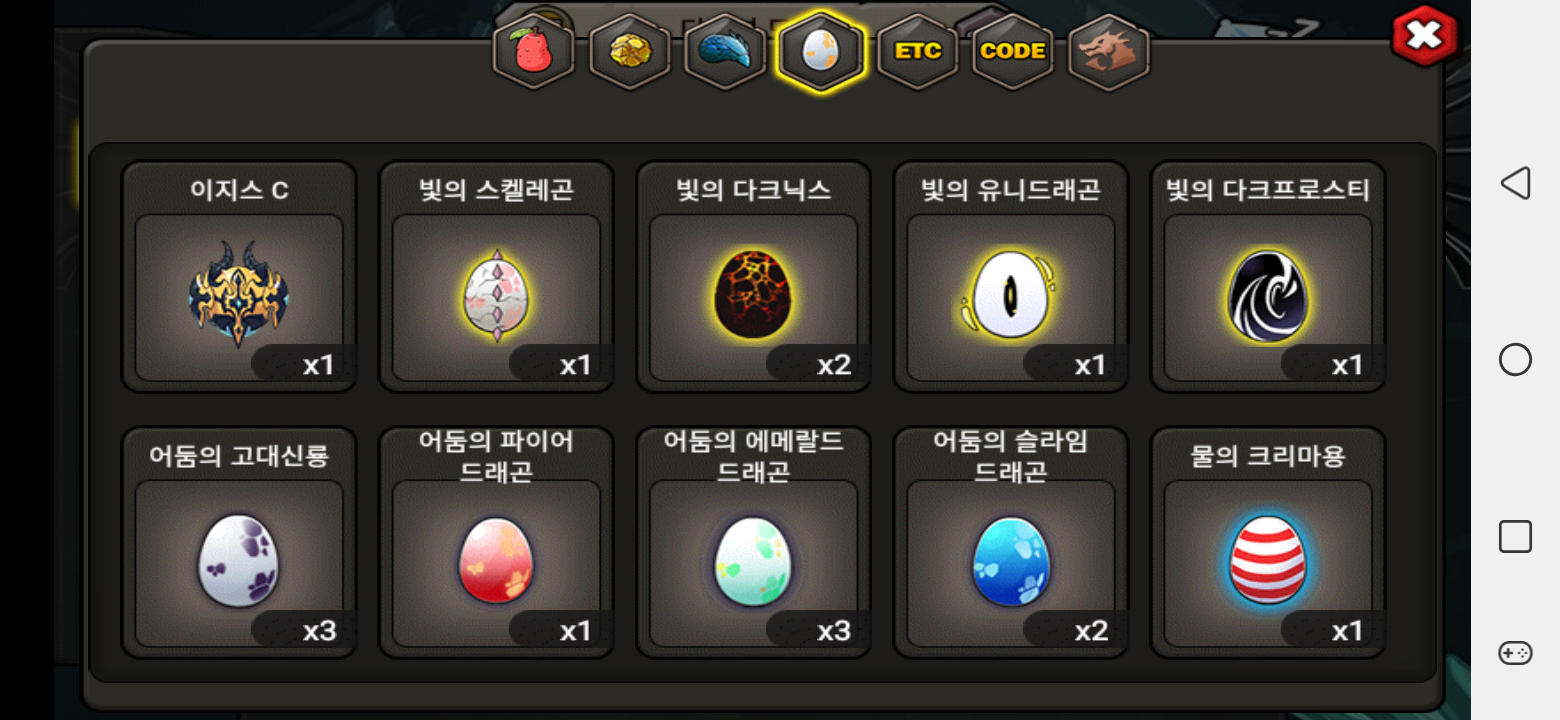The height and width of the screenshot is (720, 1560).
Task: Open the blue dragon scale tab
Action: [725, 51]
